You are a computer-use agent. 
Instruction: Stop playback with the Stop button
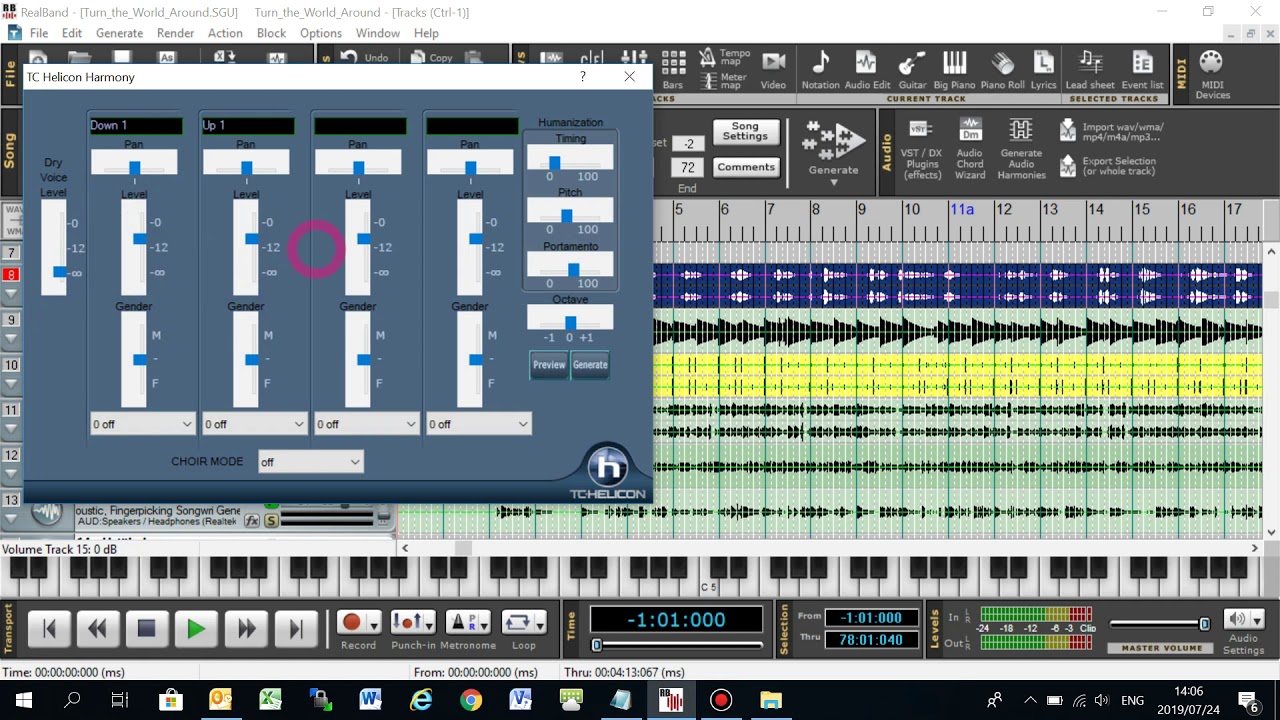pos(147,628)
